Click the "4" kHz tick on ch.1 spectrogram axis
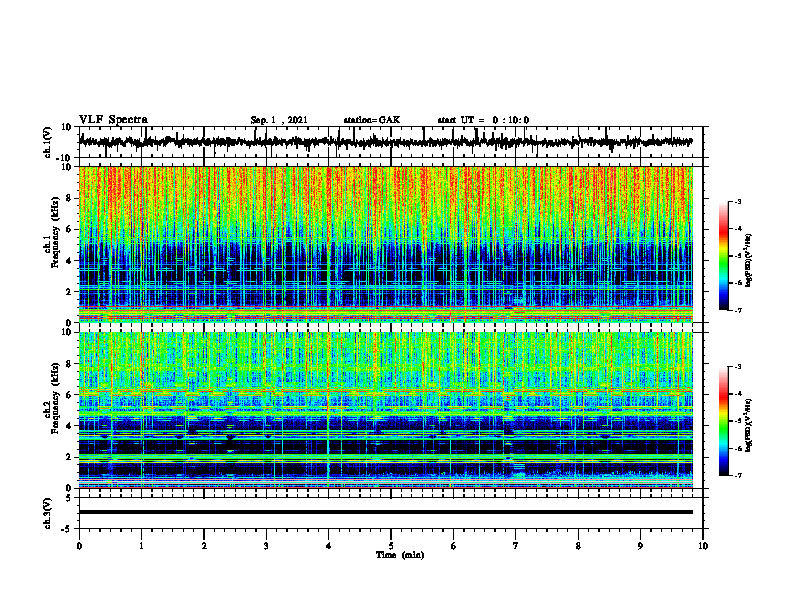 [69, 261]
